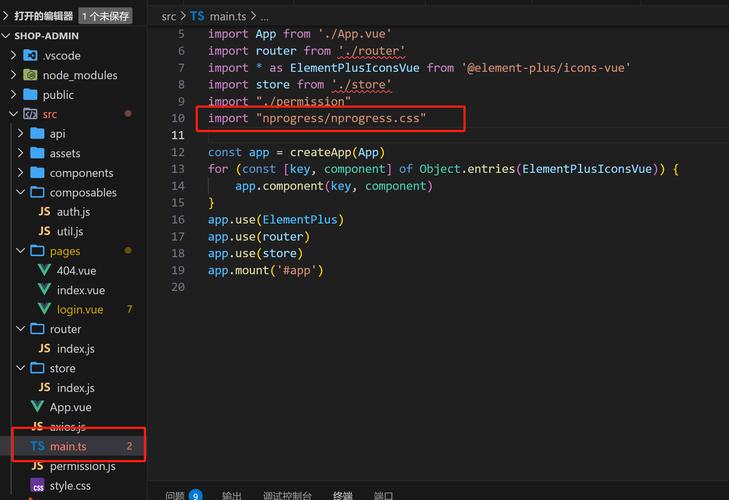Viewport: 729px width, 500px height.
Task: Click the src breadcrumb segment
Action: pyautogui.click(x=169, y=17)
